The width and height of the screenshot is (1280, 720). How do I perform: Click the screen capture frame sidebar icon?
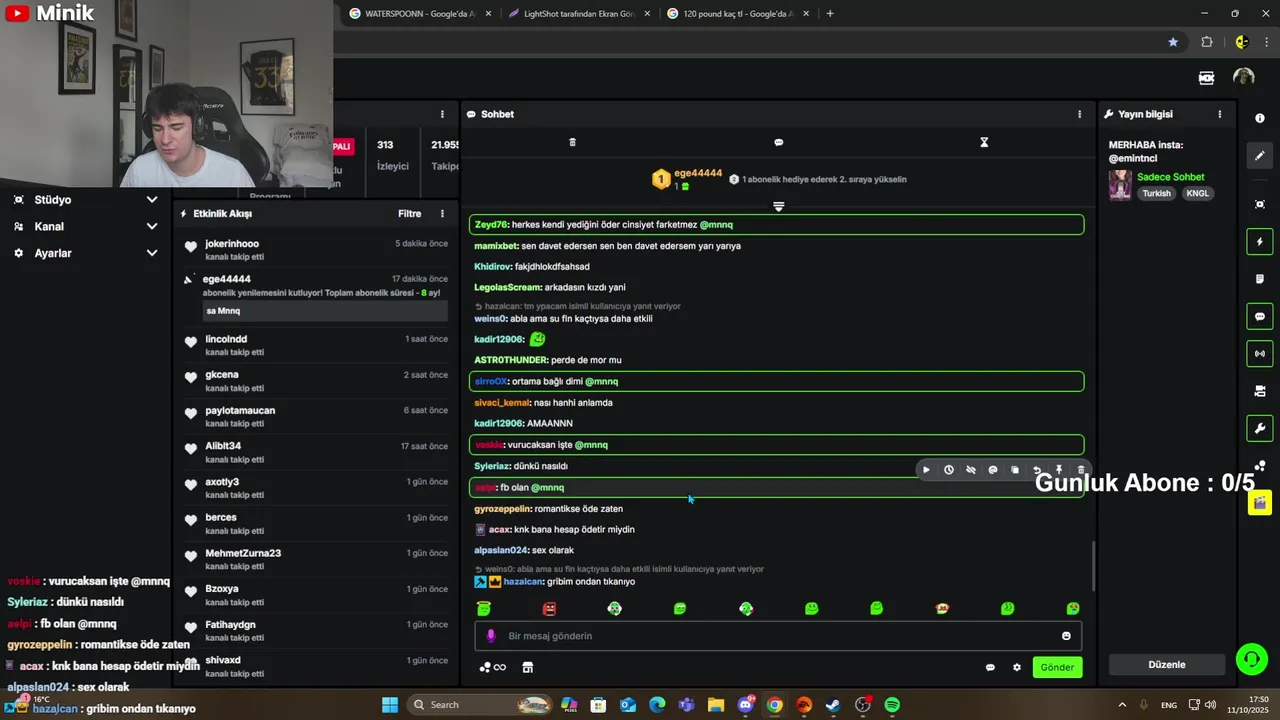pos(1259,204)
